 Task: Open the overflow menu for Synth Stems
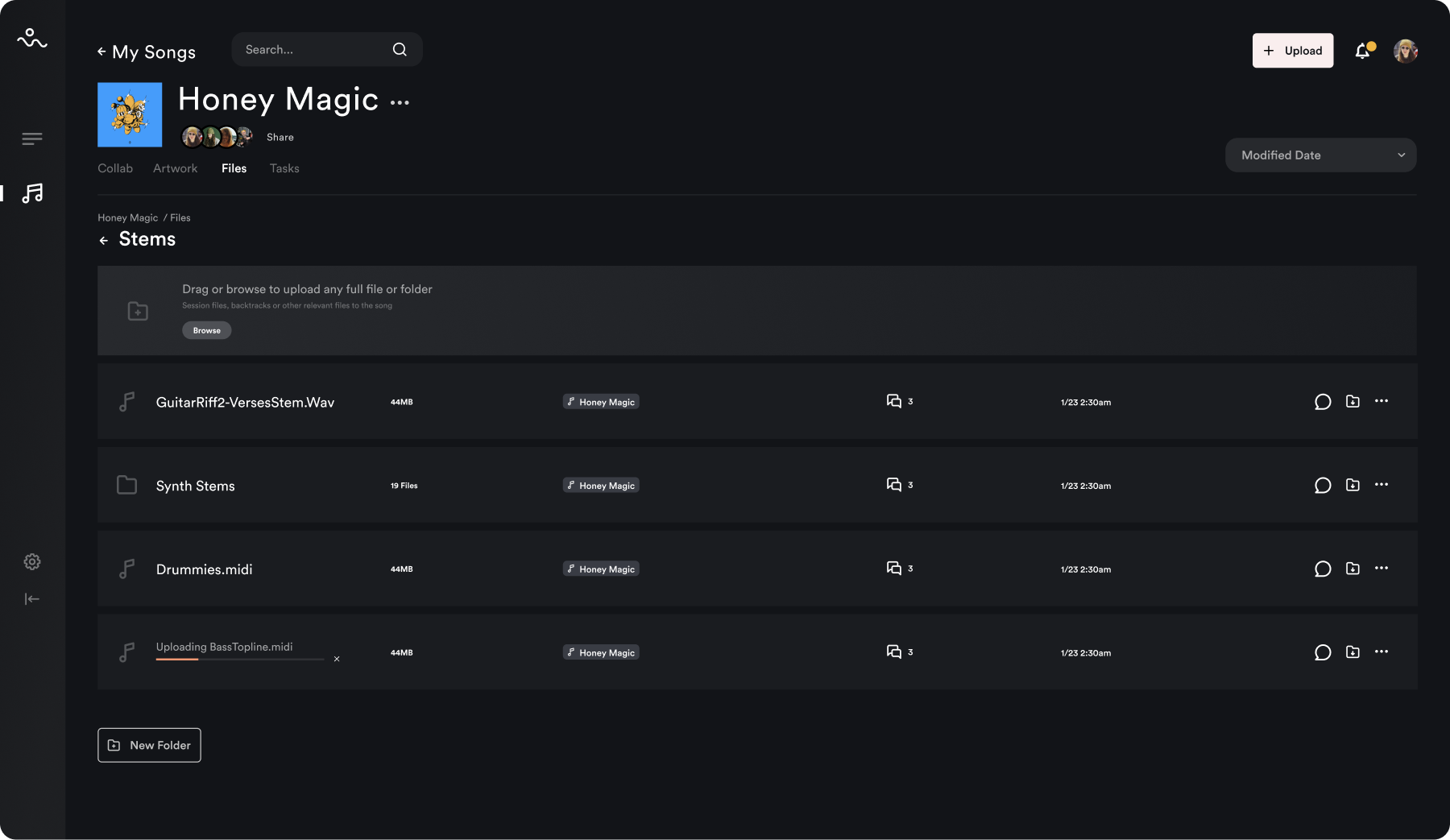click(x=1382, y=485)
